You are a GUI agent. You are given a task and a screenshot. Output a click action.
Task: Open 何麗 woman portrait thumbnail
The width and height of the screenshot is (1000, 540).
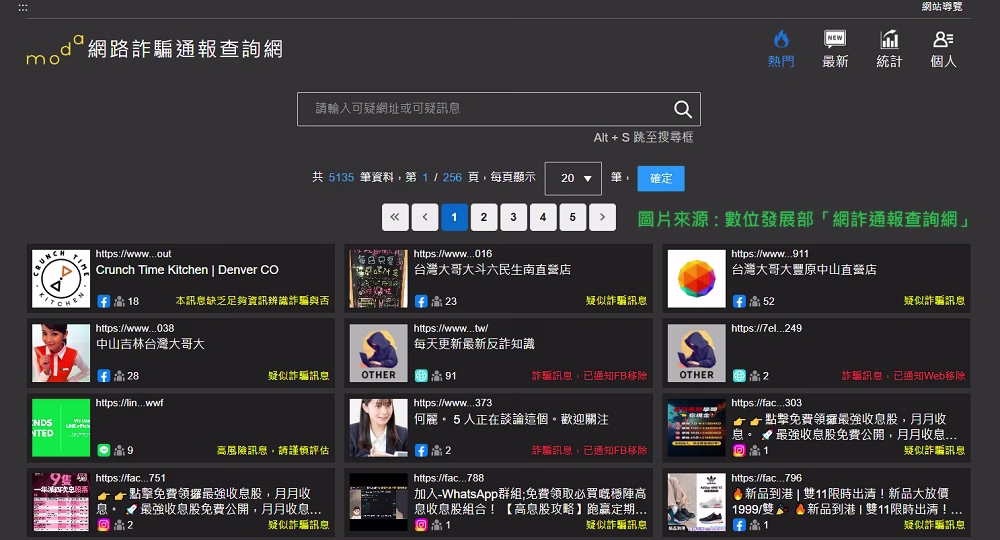pyautogui.click(x=378, y=428)
